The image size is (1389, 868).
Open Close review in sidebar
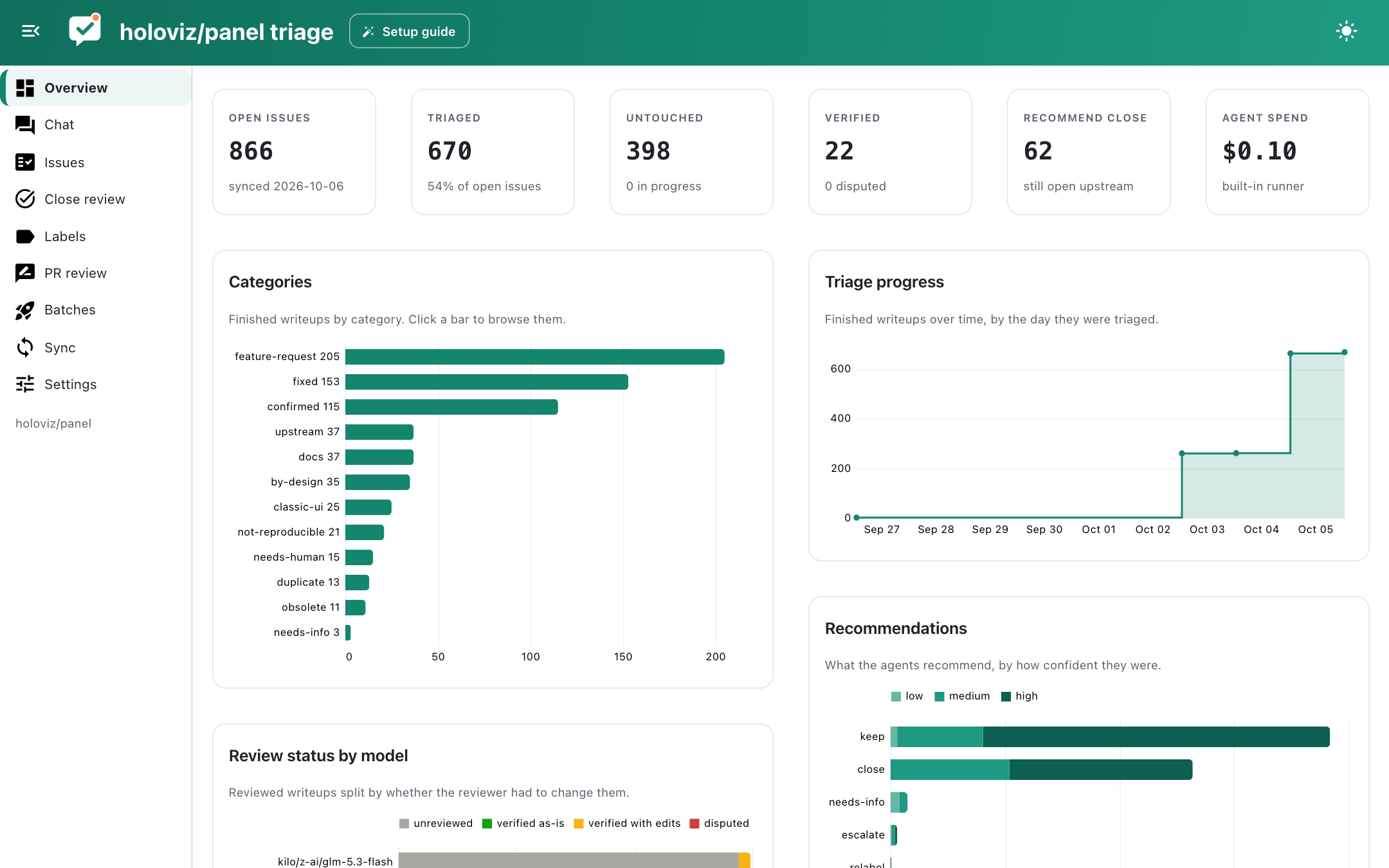(96, 199)
